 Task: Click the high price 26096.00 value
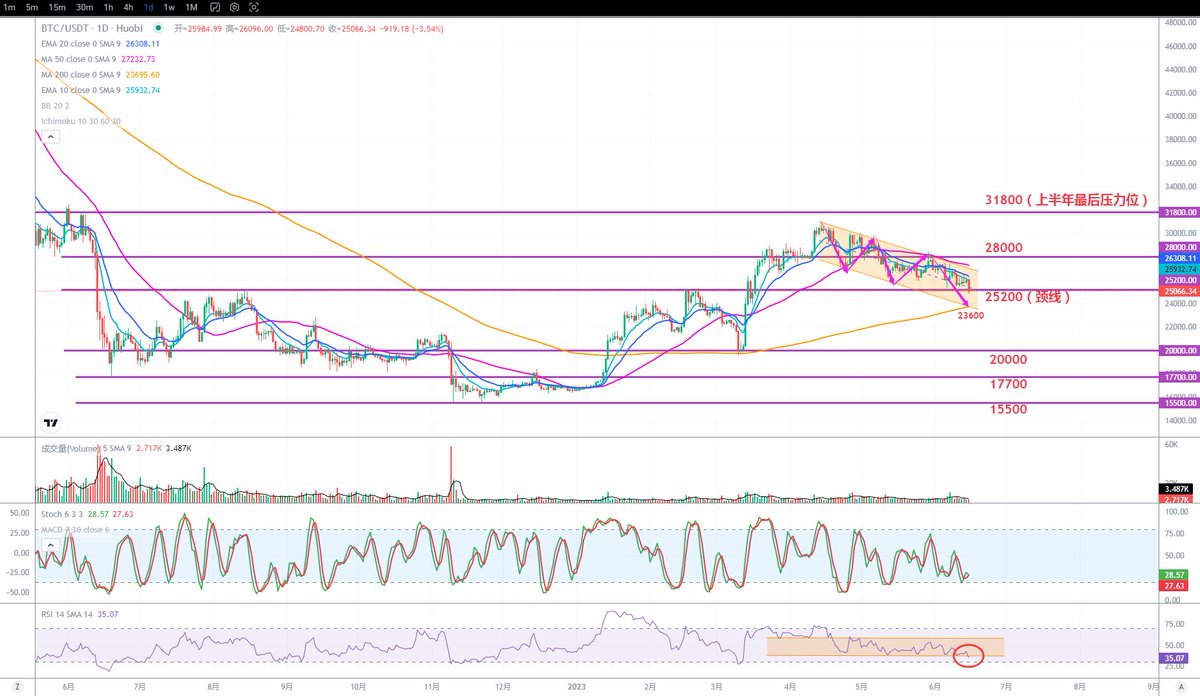(x=255, y=30)
